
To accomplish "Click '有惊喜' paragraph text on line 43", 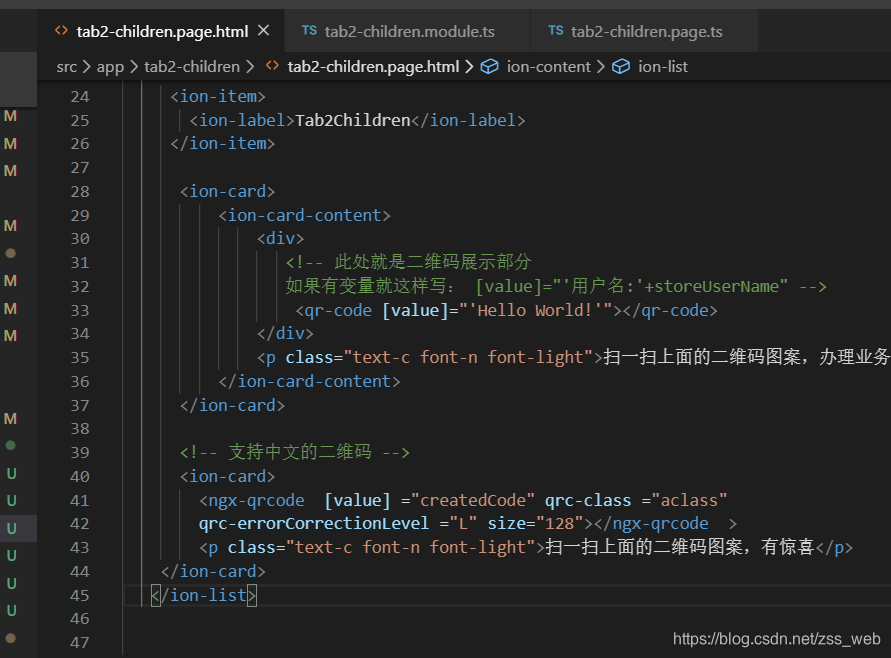I will pos(788,547).
